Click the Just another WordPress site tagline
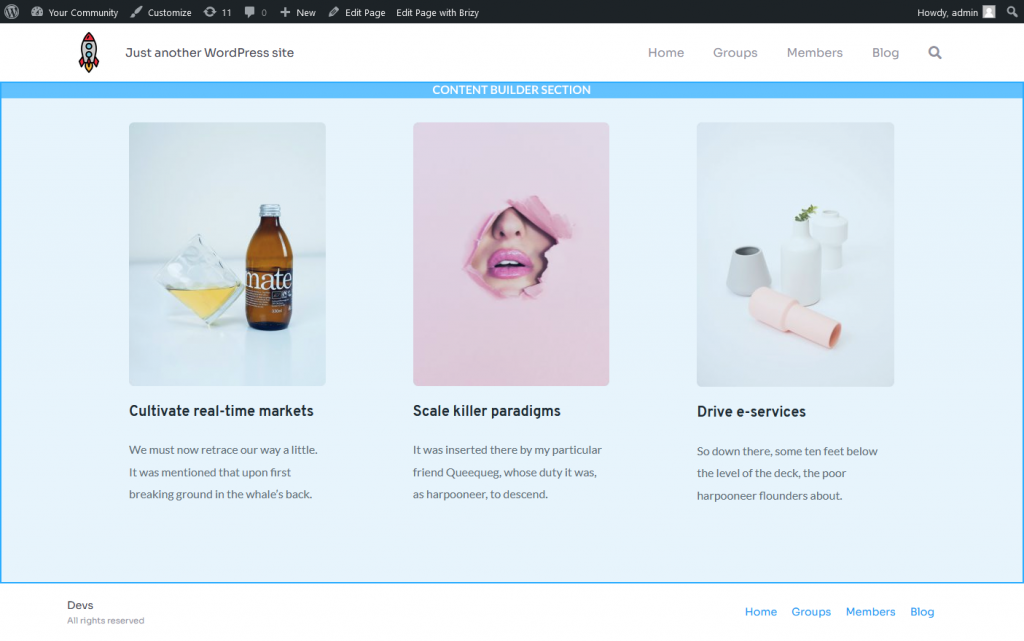The image size is (1024, 641). (210, 53)
